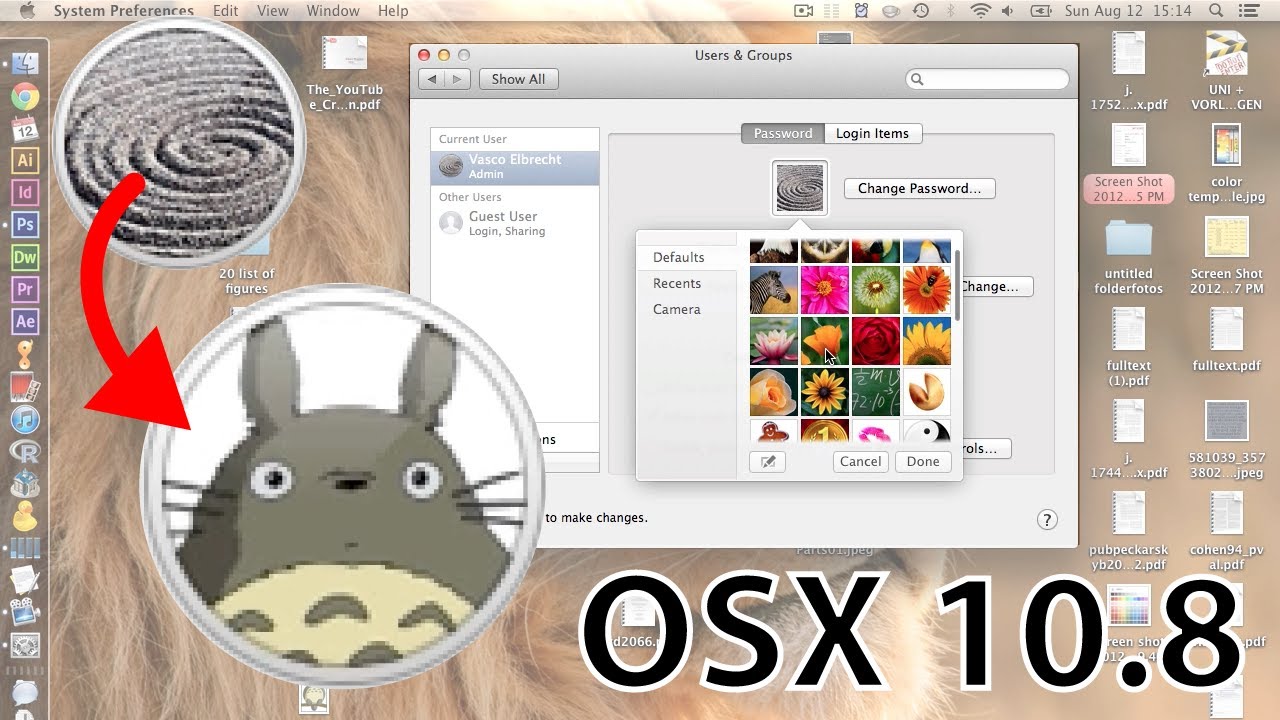Open Finder from the Dock

[25, 63]
